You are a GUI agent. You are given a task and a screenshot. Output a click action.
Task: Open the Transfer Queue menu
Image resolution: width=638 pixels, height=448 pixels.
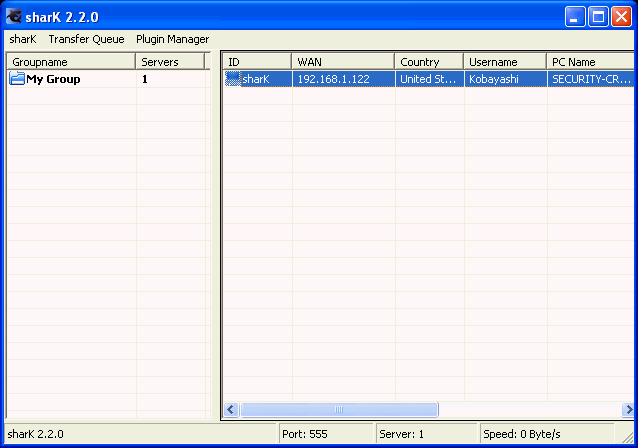(x=86, y=39)
